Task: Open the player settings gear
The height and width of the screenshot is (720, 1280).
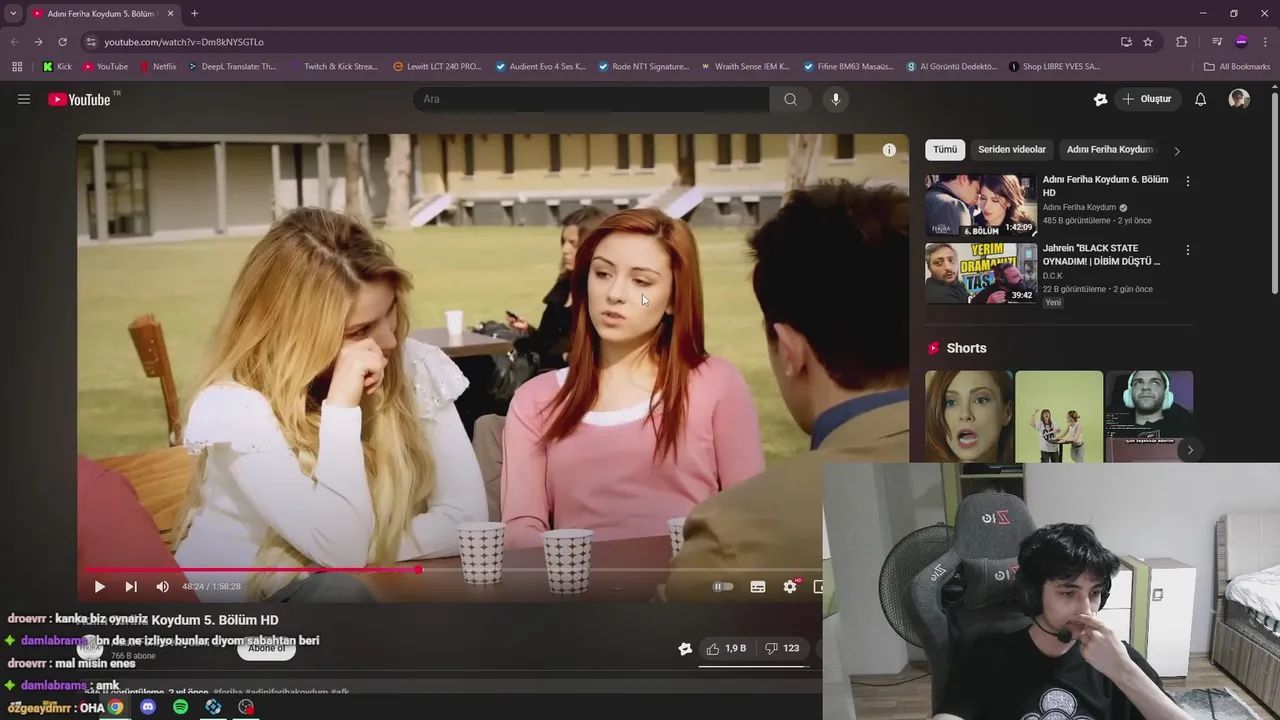Action: (x=790, y=587)
